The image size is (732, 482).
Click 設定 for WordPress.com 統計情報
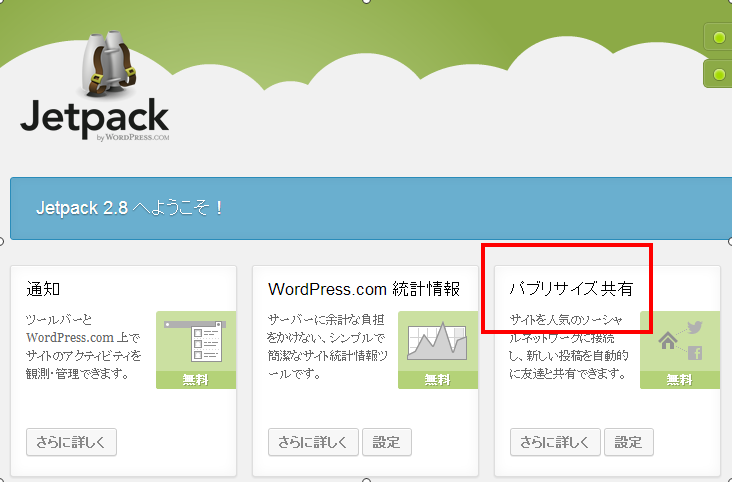click(387, 442)
